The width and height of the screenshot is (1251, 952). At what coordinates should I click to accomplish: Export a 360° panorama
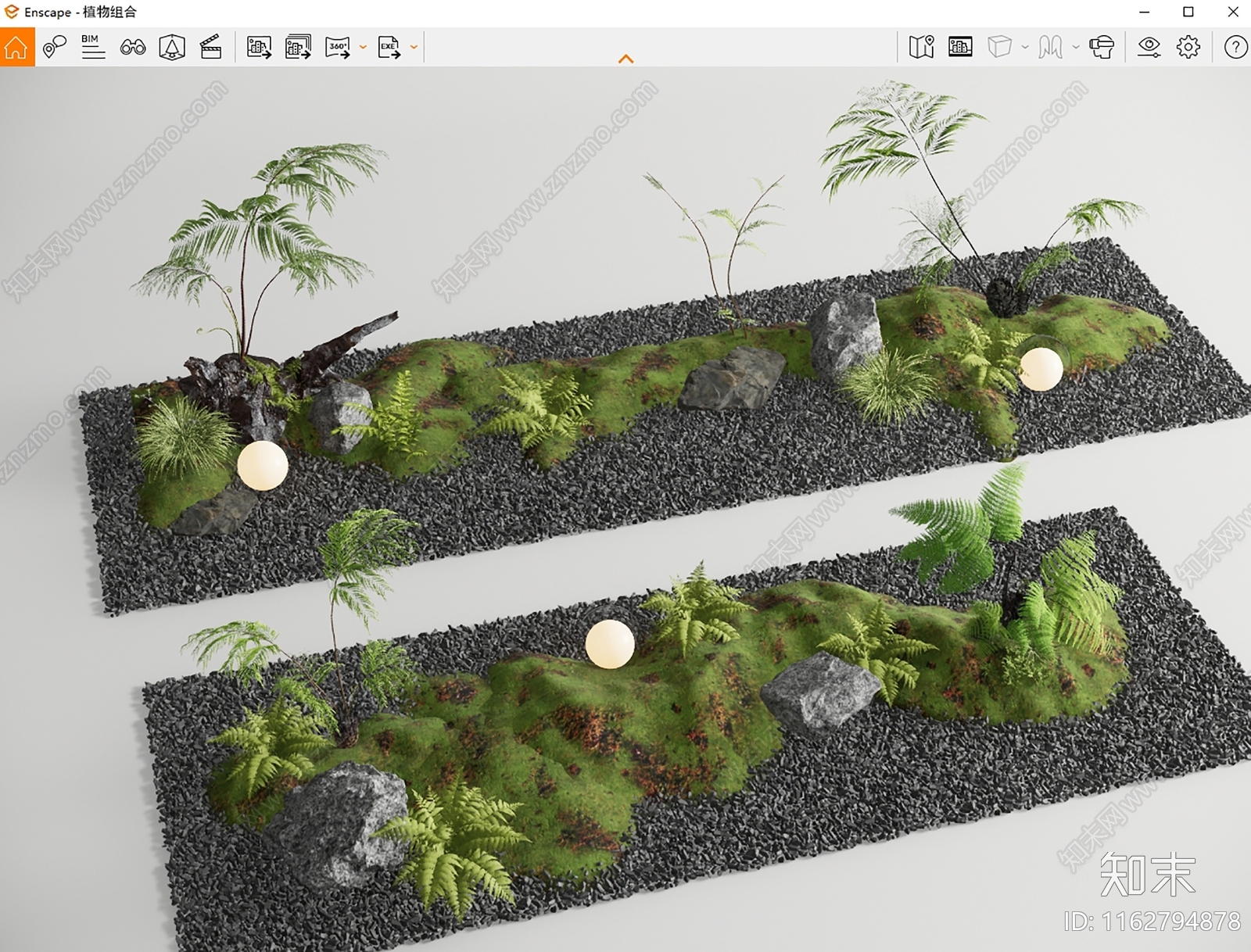pyautogui.click(x=338, y=47)
